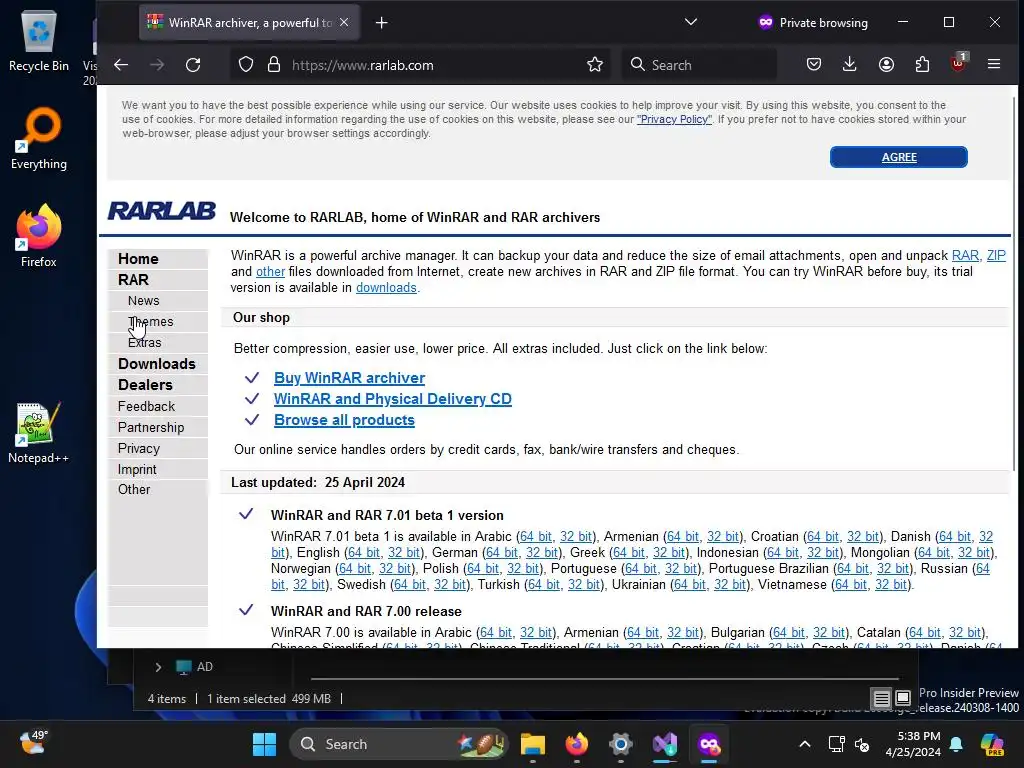Open Settings gear from the taskbar
This screenshot has height=768, width=1024.
click(620, 744)
